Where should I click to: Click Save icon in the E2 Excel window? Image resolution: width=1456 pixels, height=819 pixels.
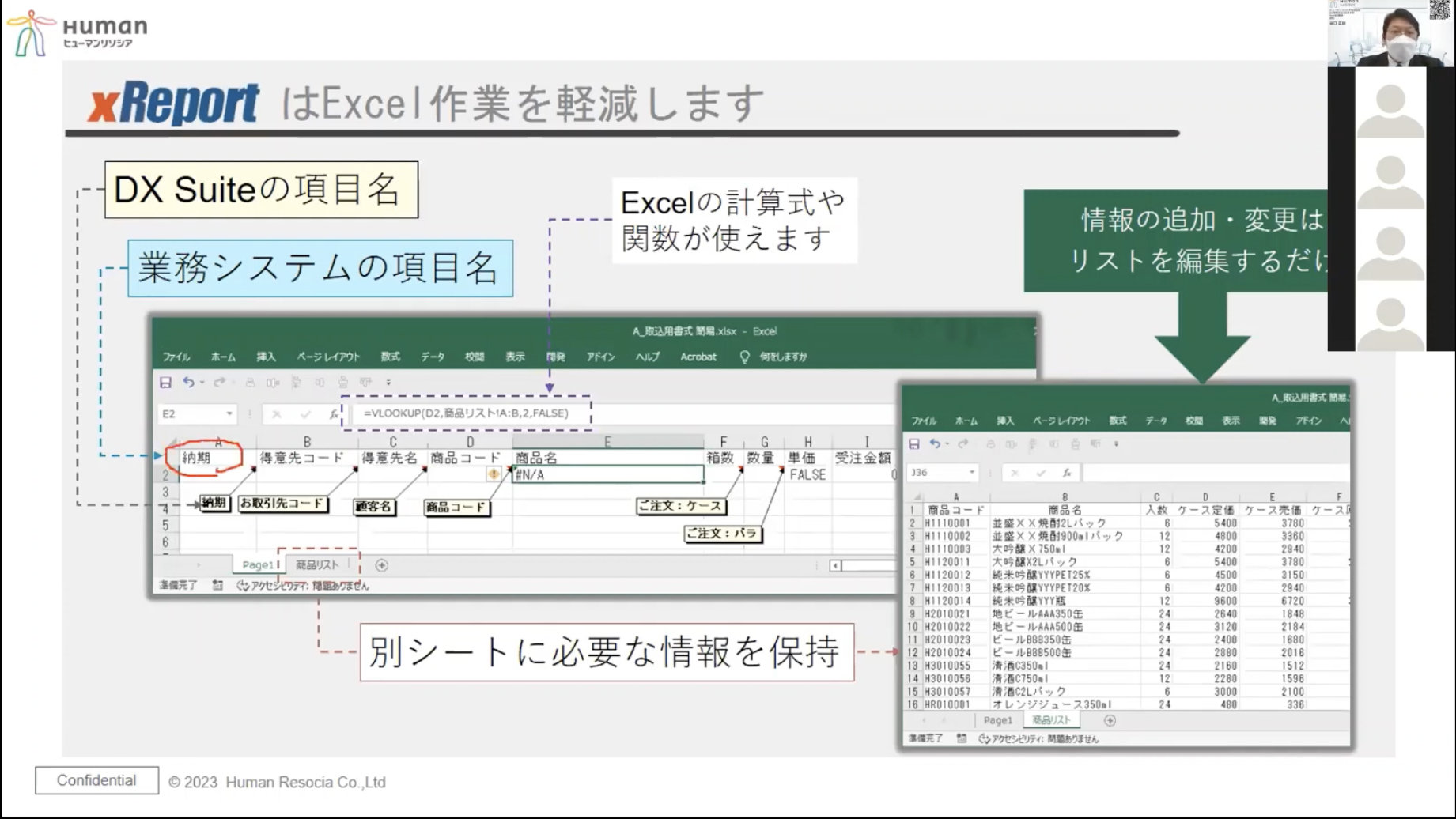click(x=165, y=383)
